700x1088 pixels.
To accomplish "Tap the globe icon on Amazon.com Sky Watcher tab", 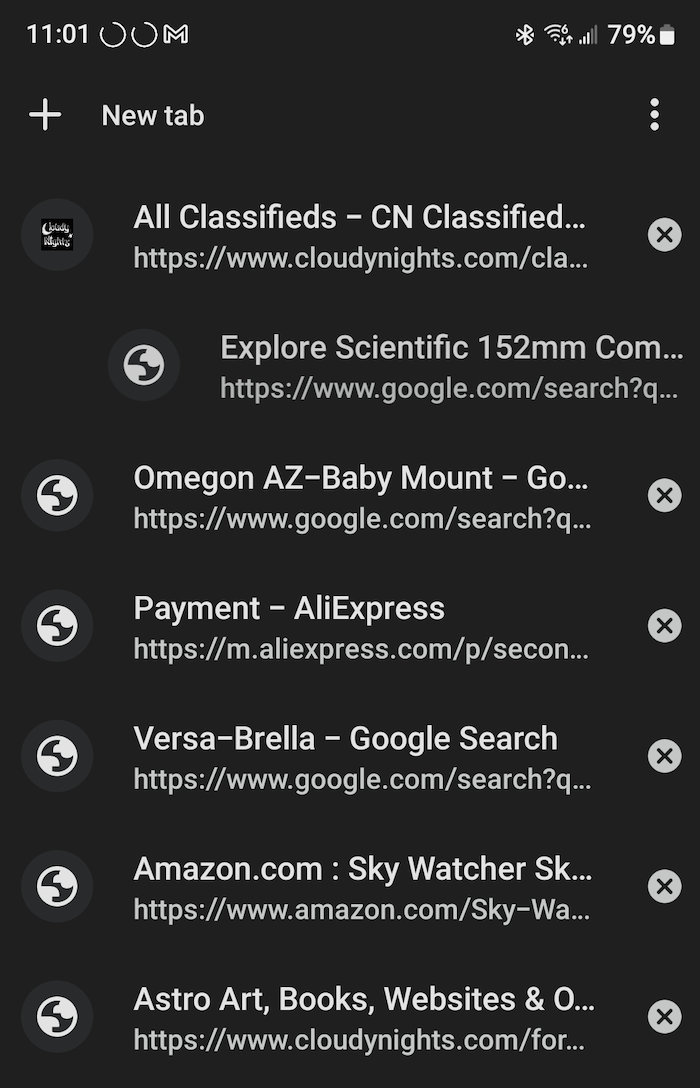I will click(x=57, y=886).
